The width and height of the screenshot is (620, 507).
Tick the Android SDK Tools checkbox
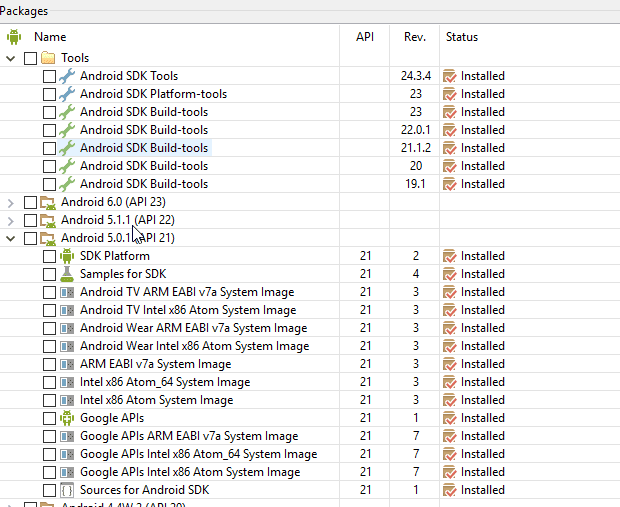(x=49, y=76)
